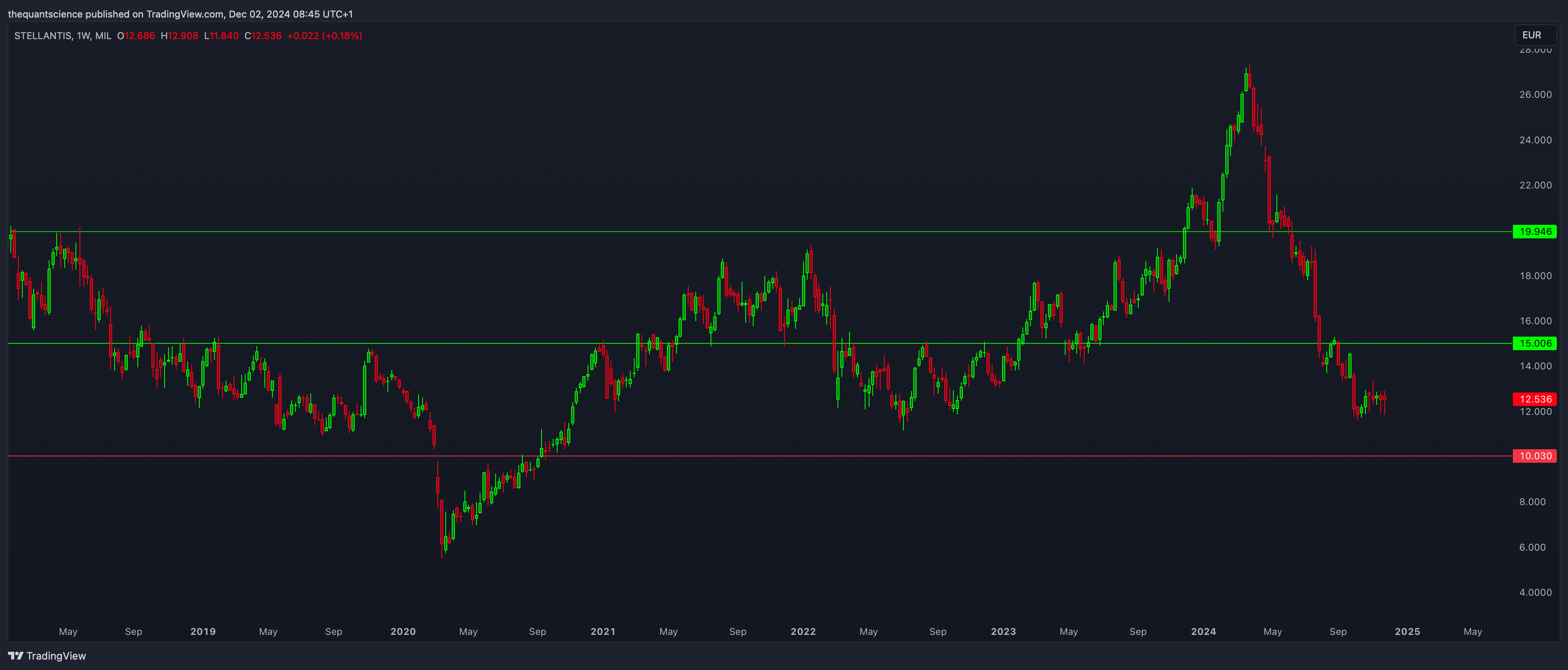Click the 26.000 price axis label
Screen dimensions: 1568x670
[1535, 94]
